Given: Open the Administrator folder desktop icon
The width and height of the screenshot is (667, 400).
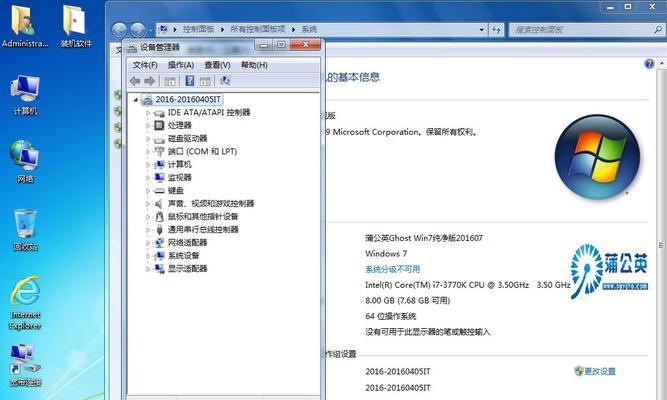Looking at the screenshot, I should point(25,25).
